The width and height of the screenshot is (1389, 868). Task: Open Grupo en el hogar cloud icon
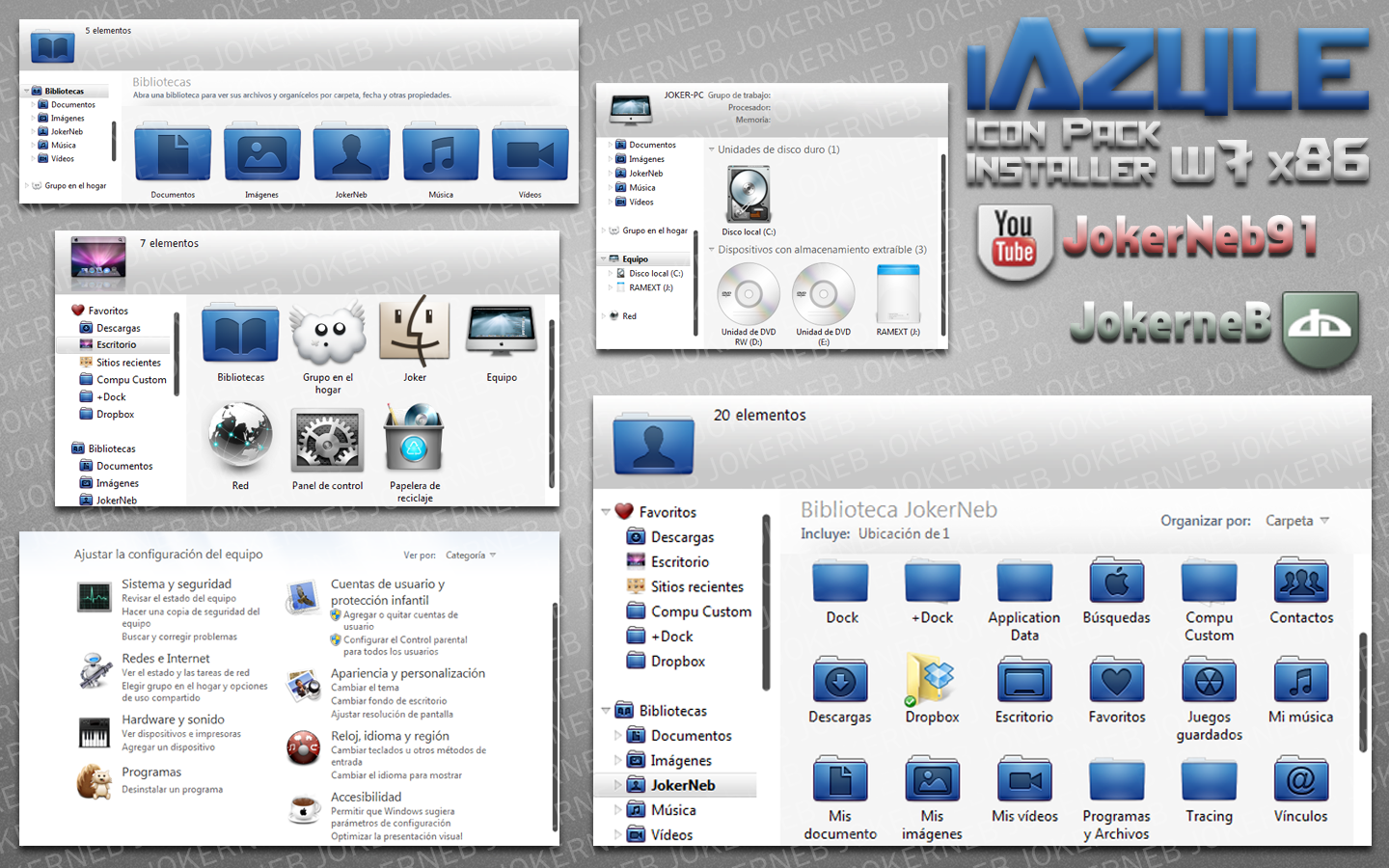coord(328,334)
